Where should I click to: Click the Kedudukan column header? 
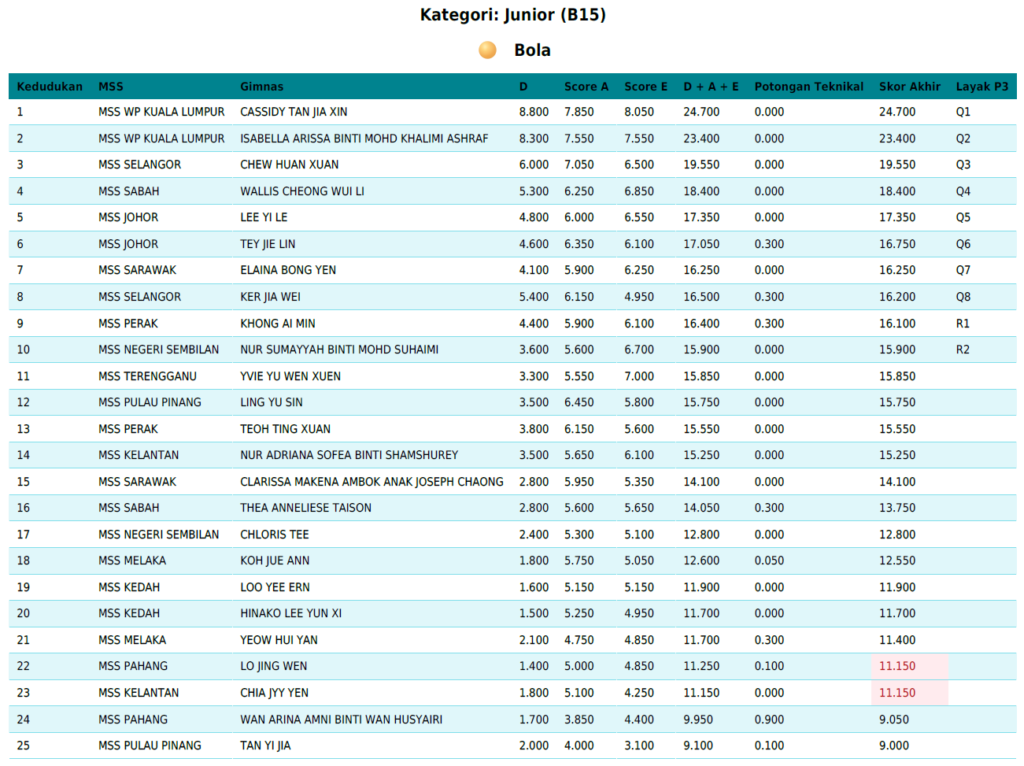pos(49,87)
